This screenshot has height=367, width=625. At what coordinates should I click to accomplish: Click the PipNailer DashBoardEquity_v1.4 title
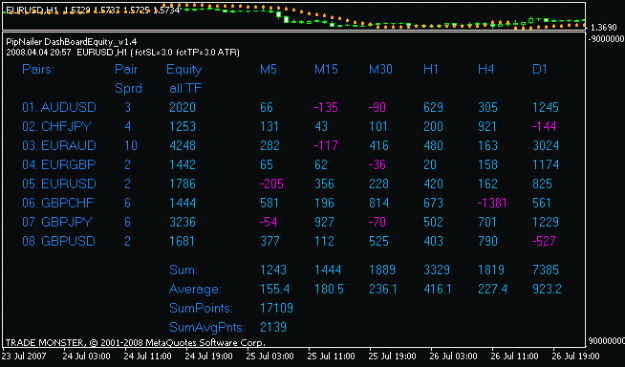[x=72, y=42]
